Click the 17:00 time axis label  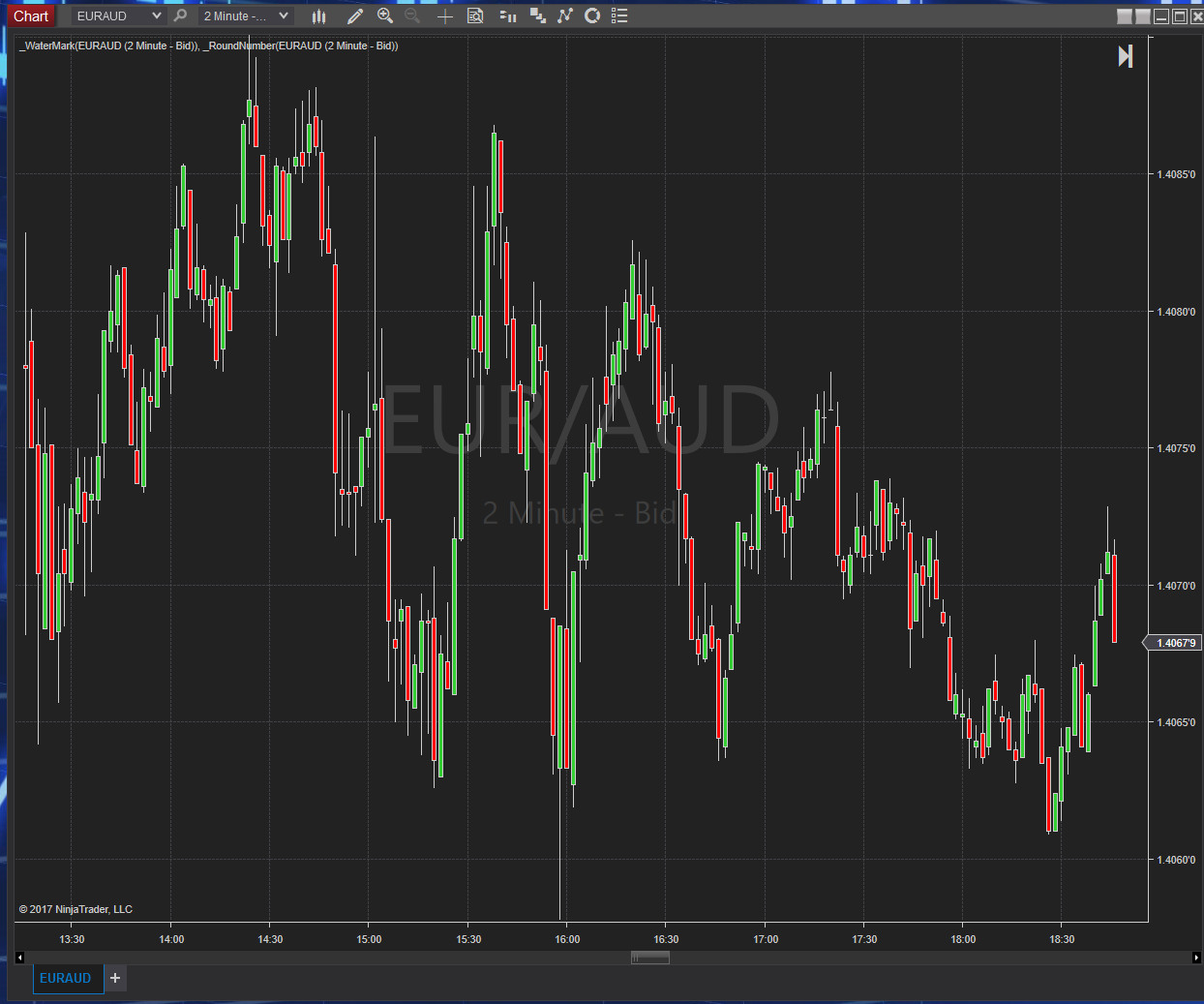(766, 939)
